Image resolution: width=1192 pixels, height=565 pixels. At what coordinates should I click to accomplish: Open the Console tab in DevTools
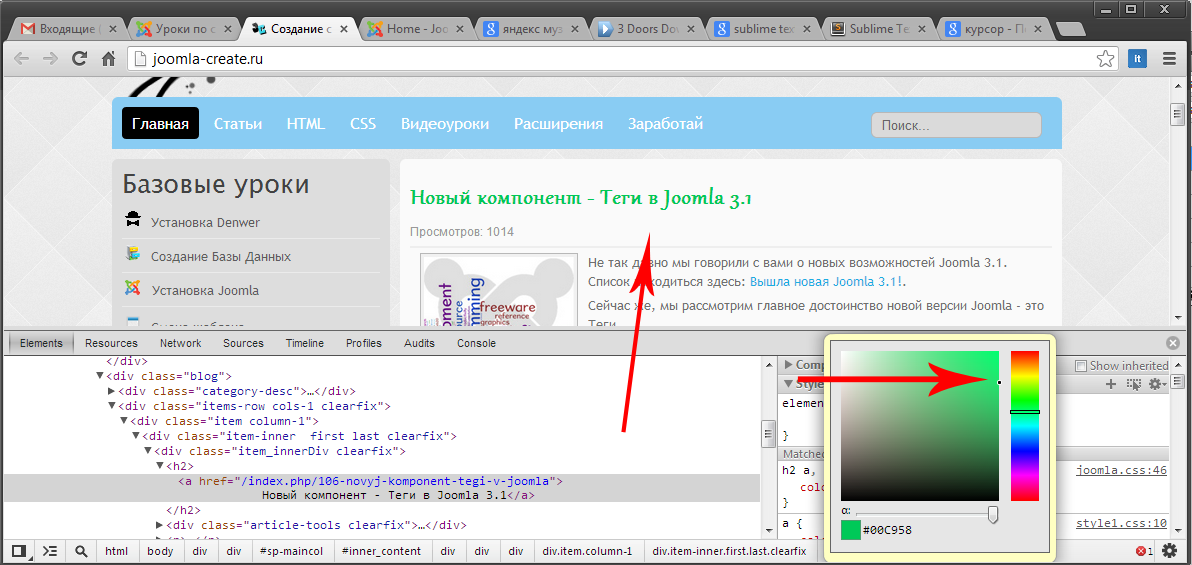point(476,343)
